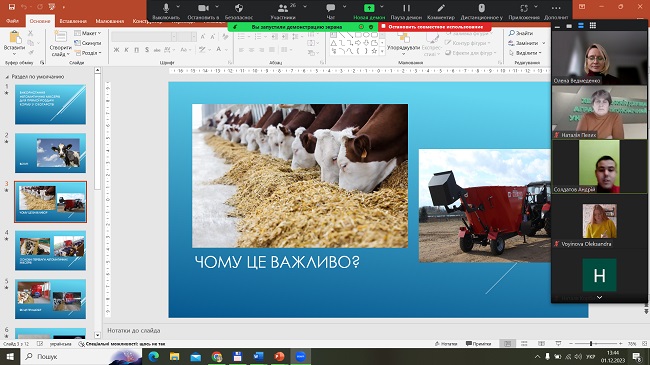Mute the Zoom microphone icon

click(166, 8)
